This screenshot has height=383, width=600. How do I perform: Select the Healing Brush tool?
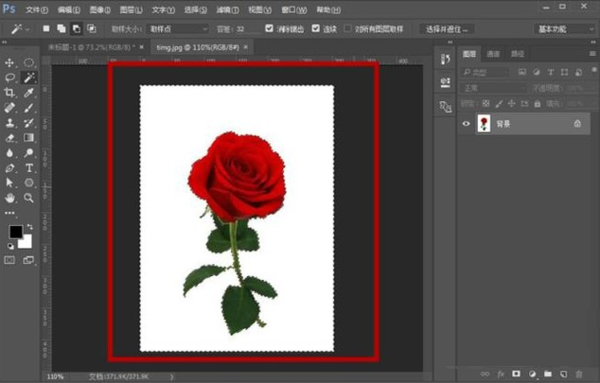(x=10, y=108)
